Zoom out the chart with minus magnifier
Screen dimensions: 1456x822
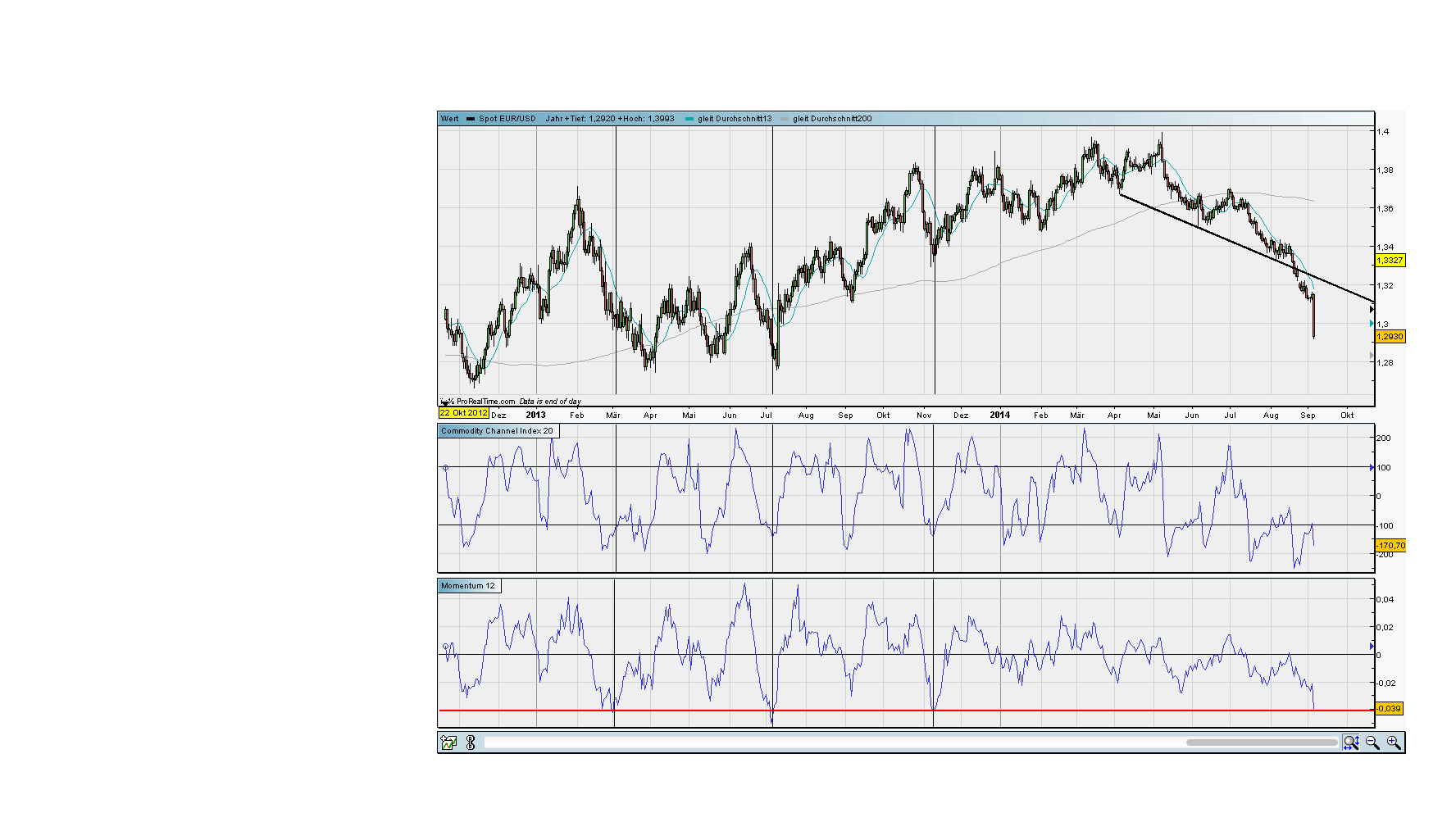point(1372,743)
